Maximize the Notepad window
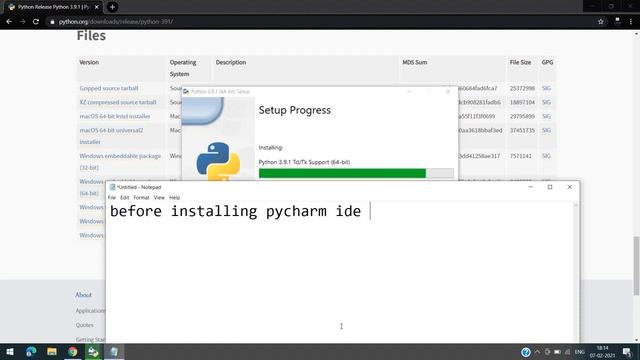Screen dimensions: 640x360 pyautogui.click(x=550, y=187)
